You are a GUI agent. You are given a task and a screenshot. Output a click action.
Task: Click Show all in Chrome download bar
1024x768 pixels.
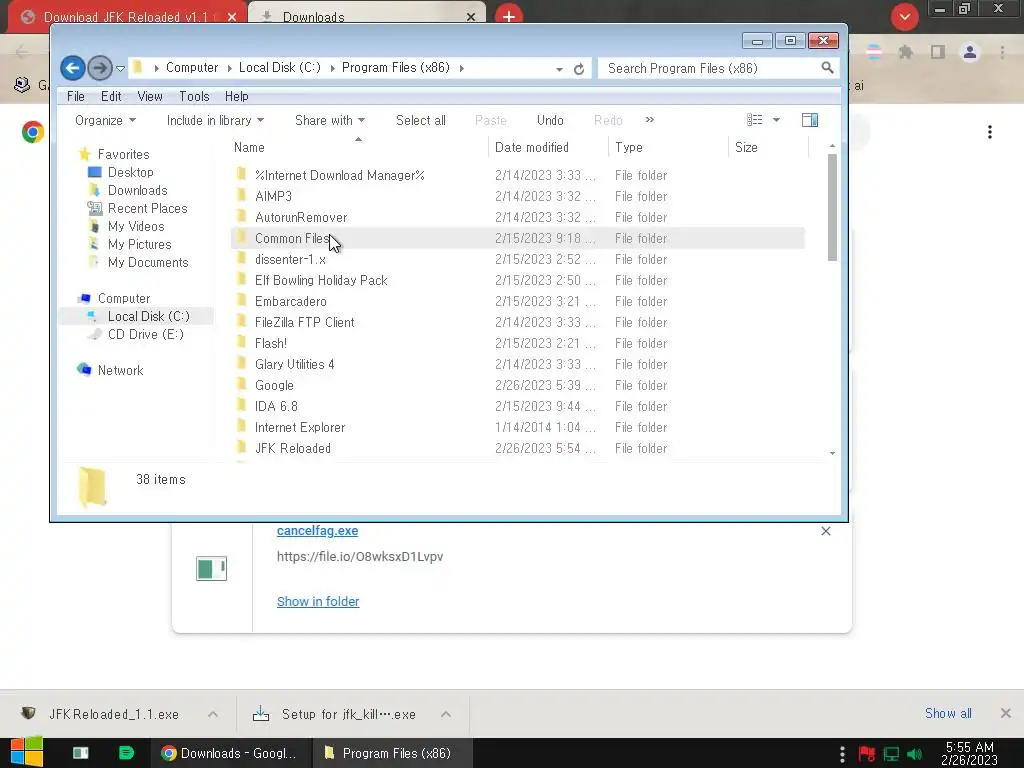click(948, 713)
